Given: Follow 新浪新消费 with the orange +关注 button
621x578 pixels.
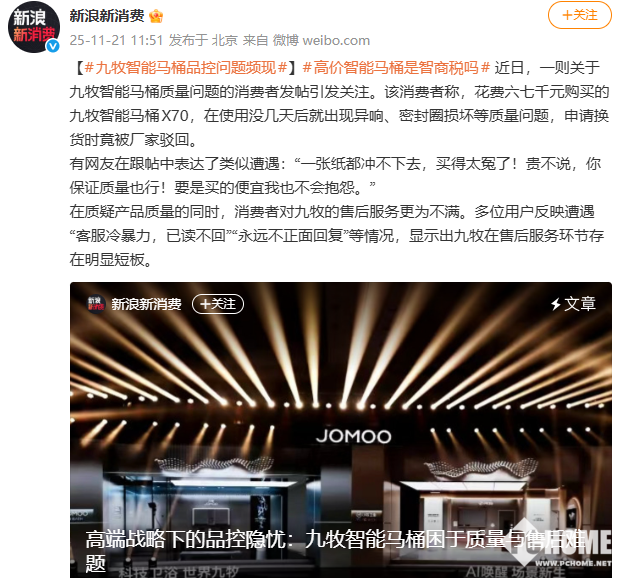Looking at the screenshot, I should [x=579, y=15].
